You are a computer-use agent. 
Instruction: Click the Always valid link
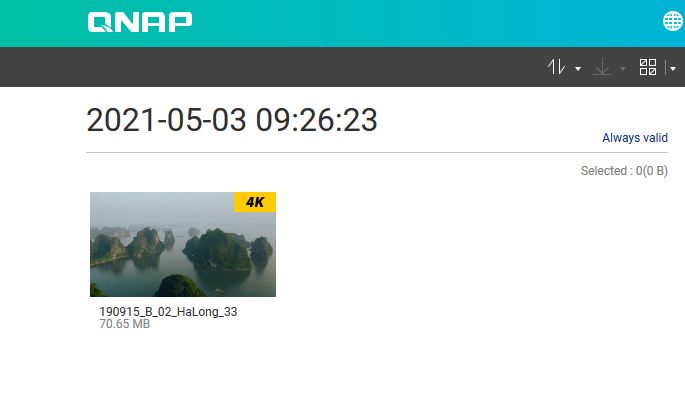[635, 138]
